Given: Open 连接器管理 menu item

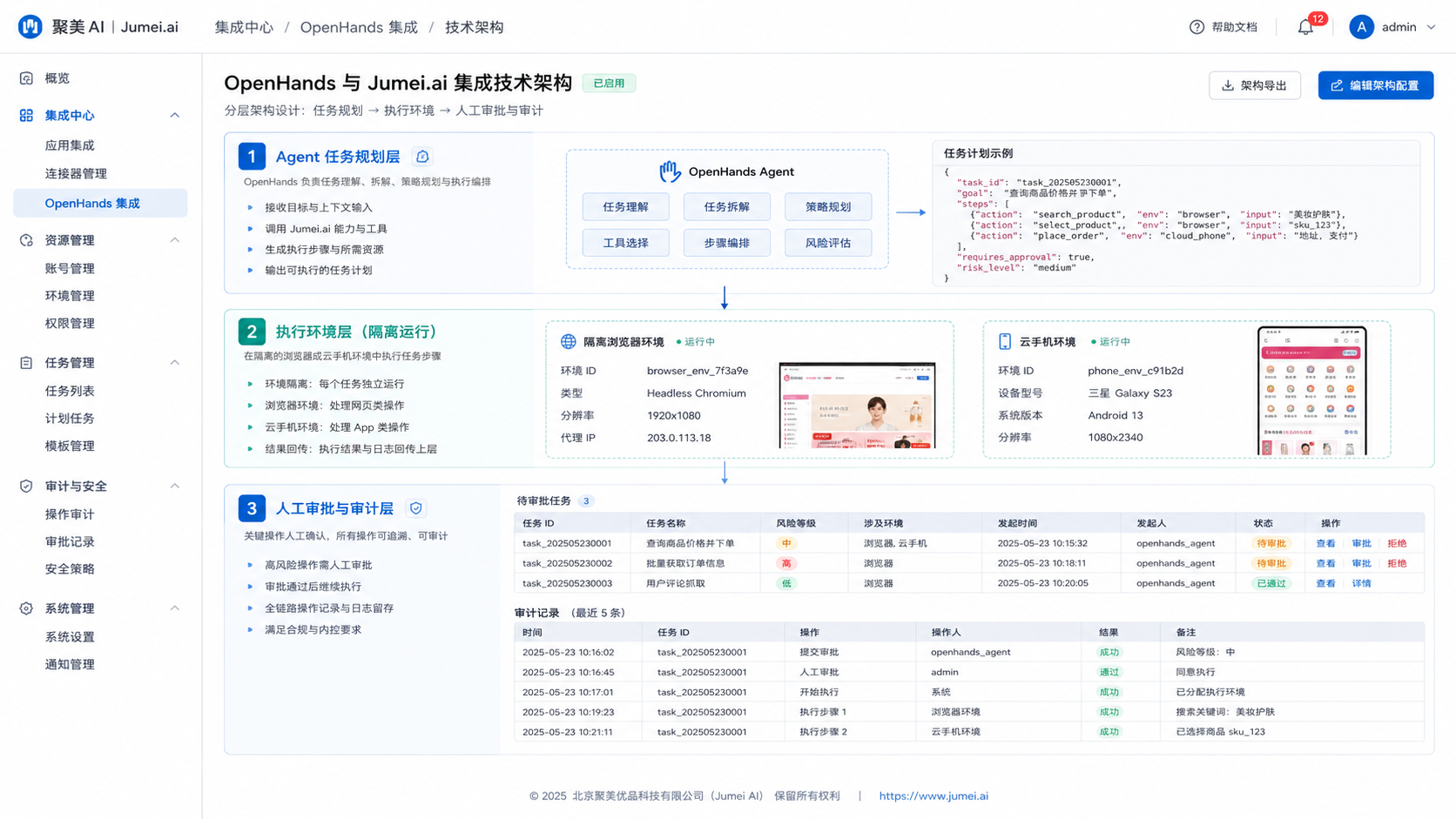Looking at the screenshot, I should (76, 173).
